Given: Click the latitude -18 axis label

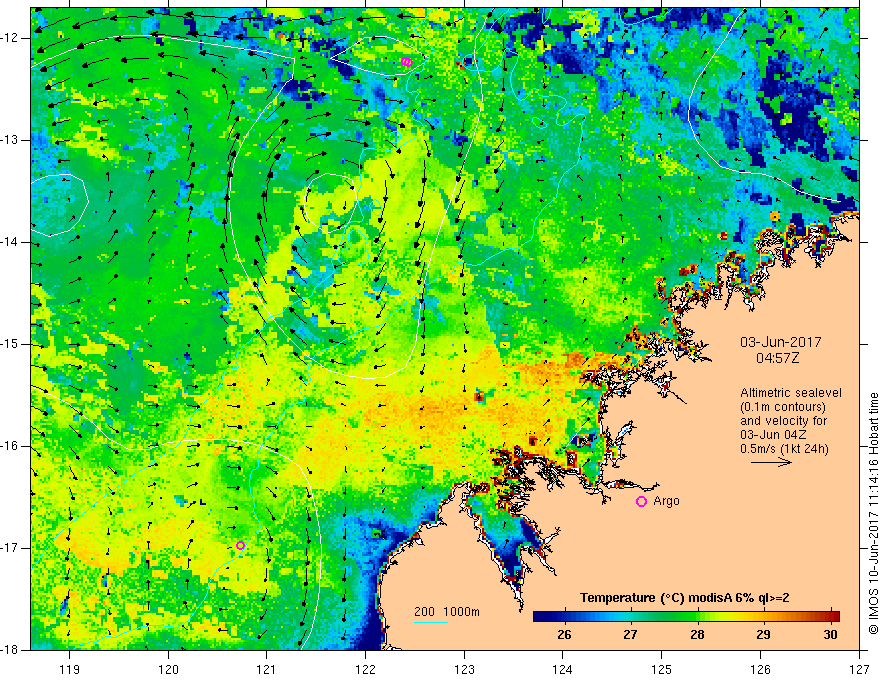Looking at the screenshot, I should [x=11, y=650].
